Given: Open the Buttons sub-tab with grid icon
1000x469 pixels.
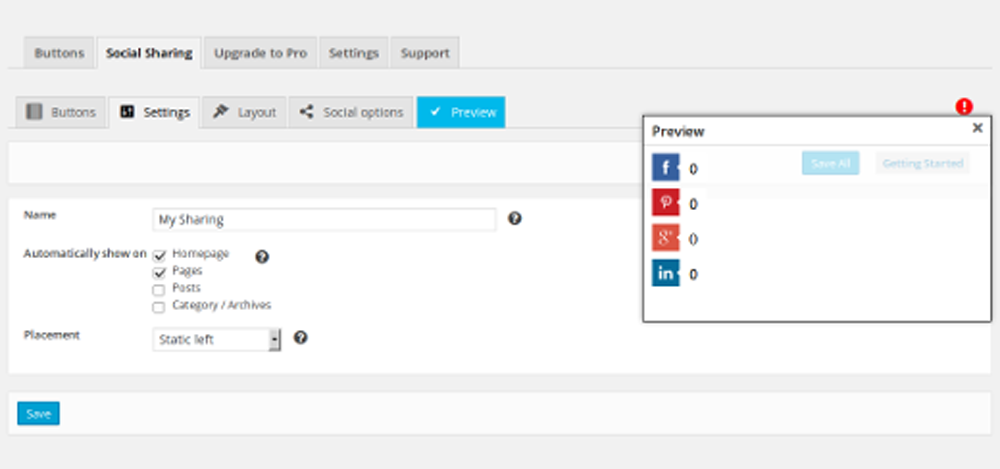Looking at the screenshot, I should [x=61, y=112].
